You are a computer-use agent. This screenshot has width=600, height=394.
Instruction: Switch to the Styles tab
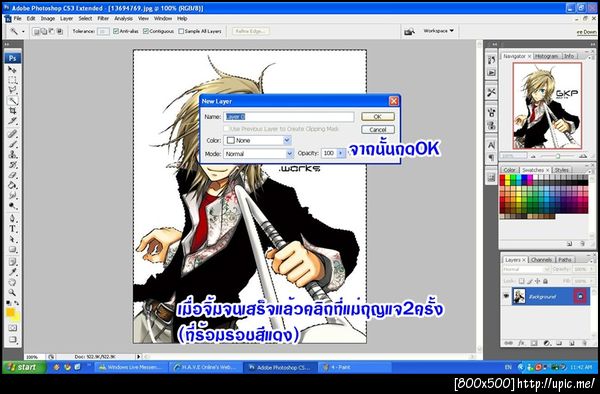click(x=561, y=170)
